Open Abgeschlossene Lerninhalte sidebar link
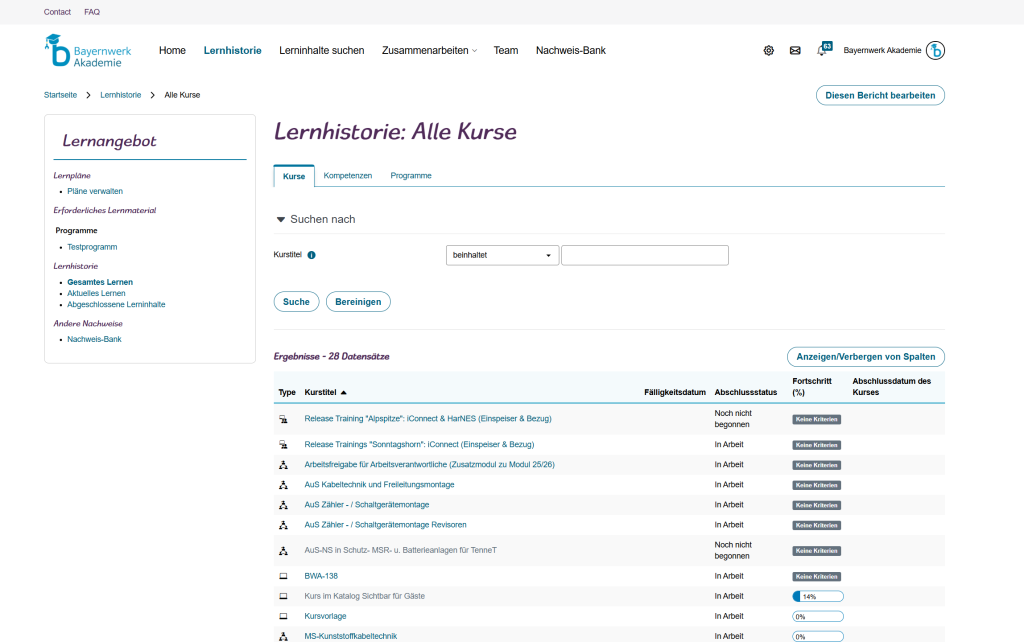 [116, 304]
